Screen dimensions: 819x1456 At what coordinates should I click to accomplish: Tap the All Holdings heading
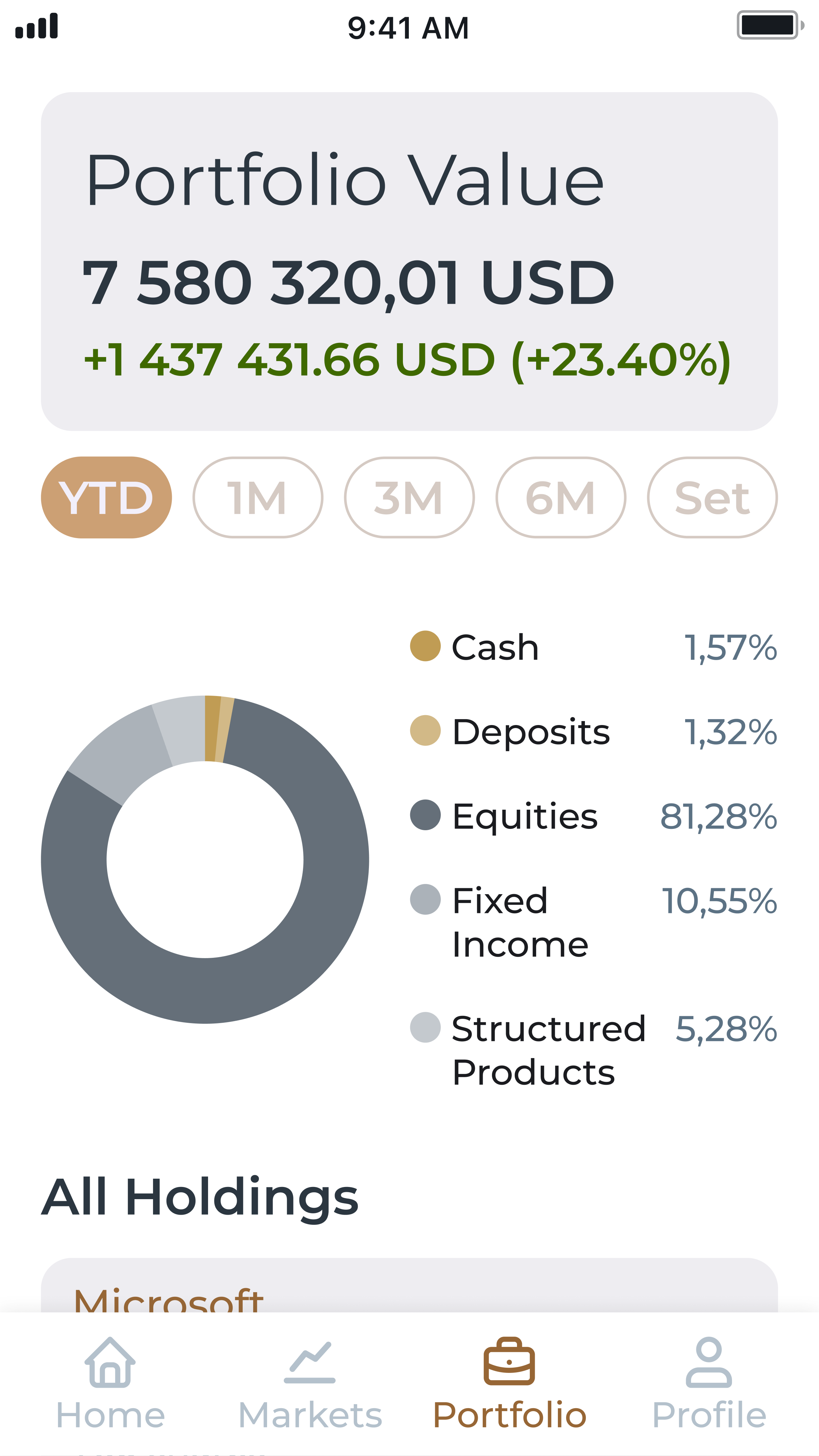point(200,1197)
